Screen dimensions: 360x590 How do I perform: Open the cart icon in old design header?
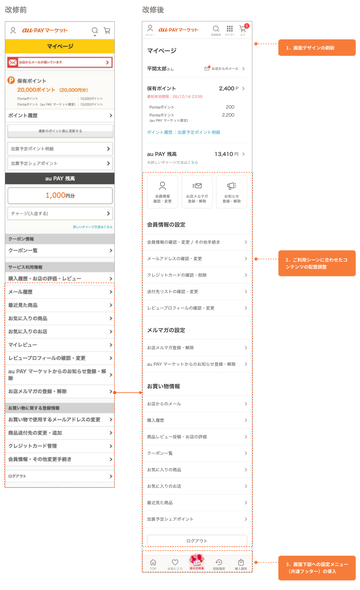[107, 30]
